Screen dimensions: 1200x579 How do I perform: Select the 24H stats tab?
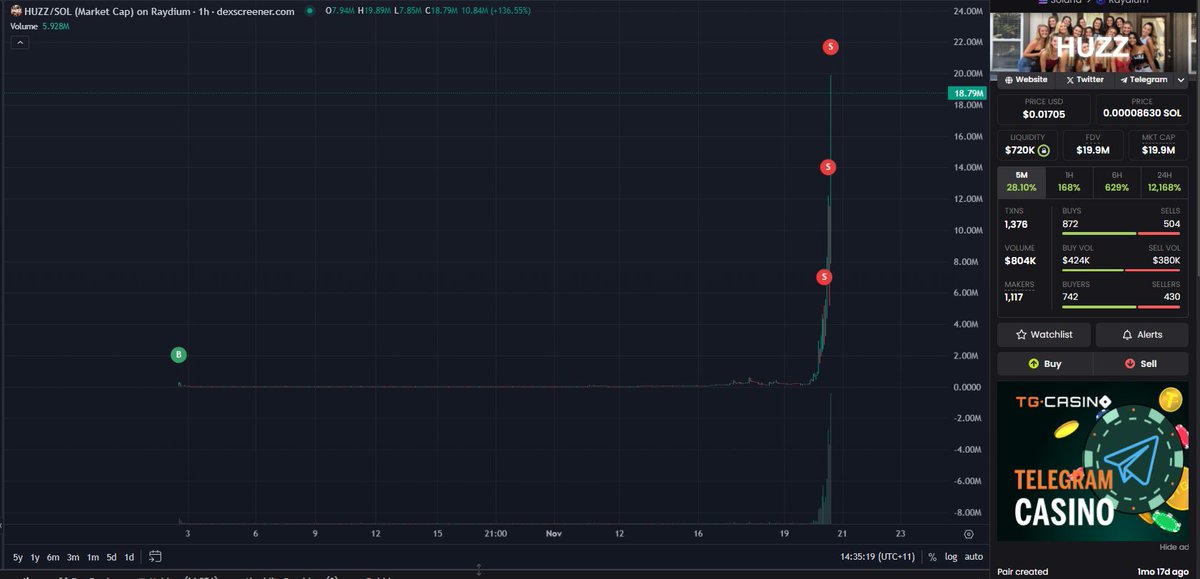(1165, 181)
